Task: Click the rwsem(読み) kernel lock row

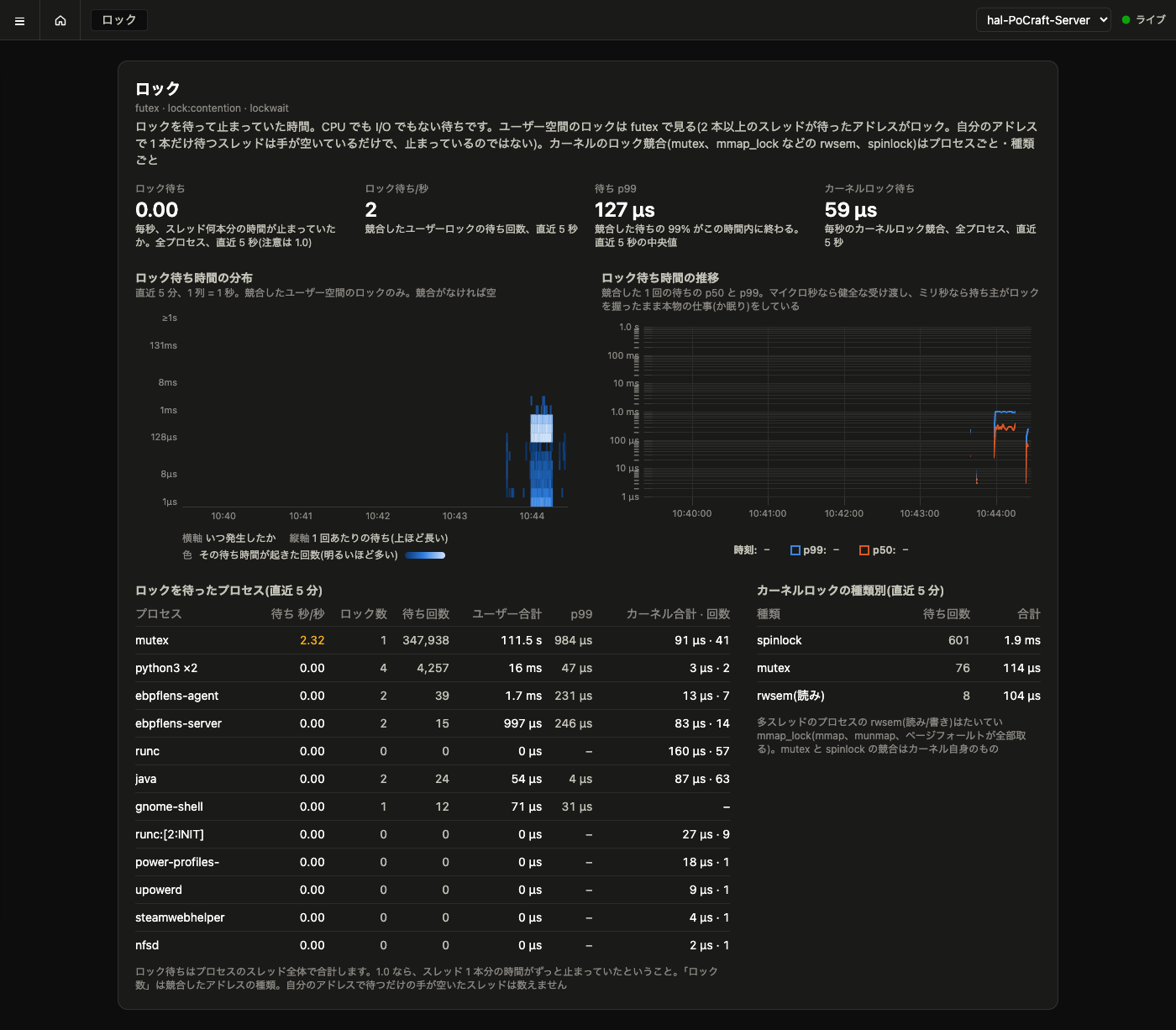Action: point(899,696)
